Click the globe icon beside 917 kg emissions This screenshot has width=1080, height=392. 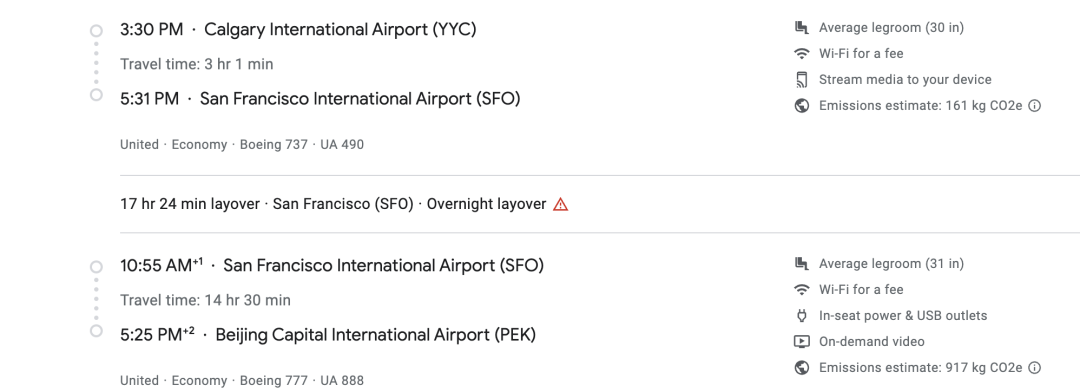coord(801,368)
